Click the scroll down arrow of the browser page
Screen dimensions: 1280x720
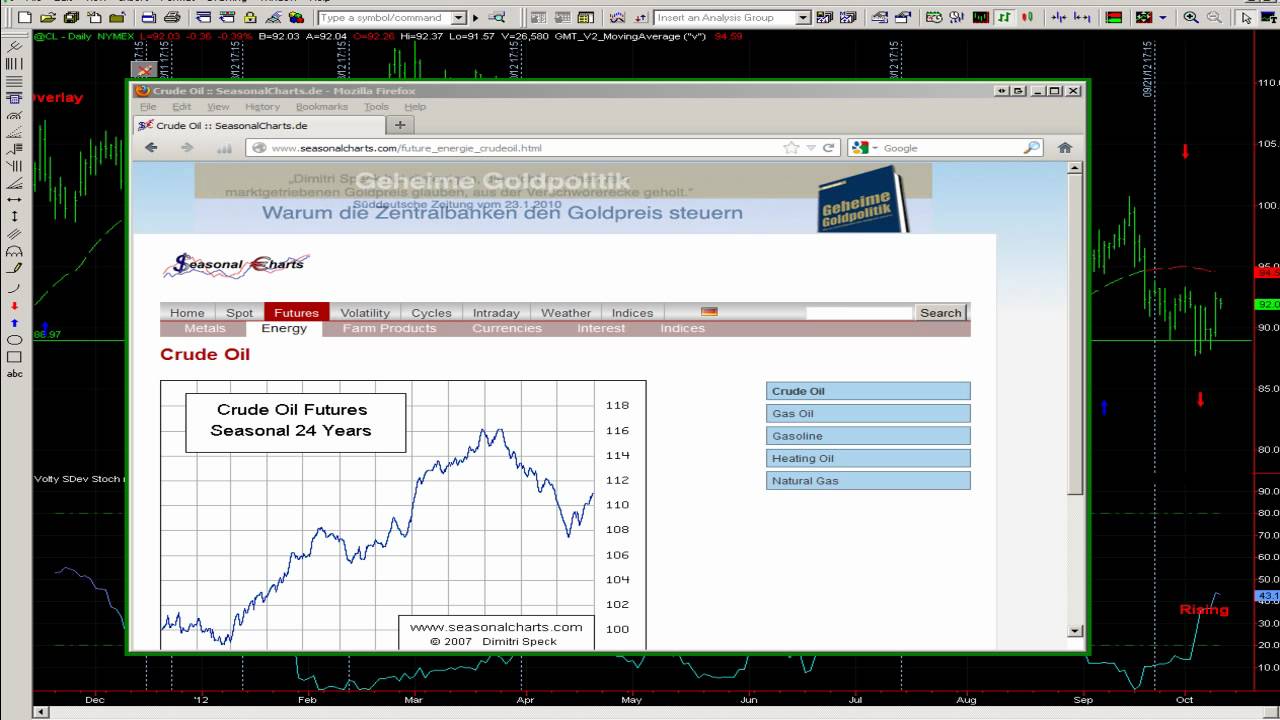1076,630
